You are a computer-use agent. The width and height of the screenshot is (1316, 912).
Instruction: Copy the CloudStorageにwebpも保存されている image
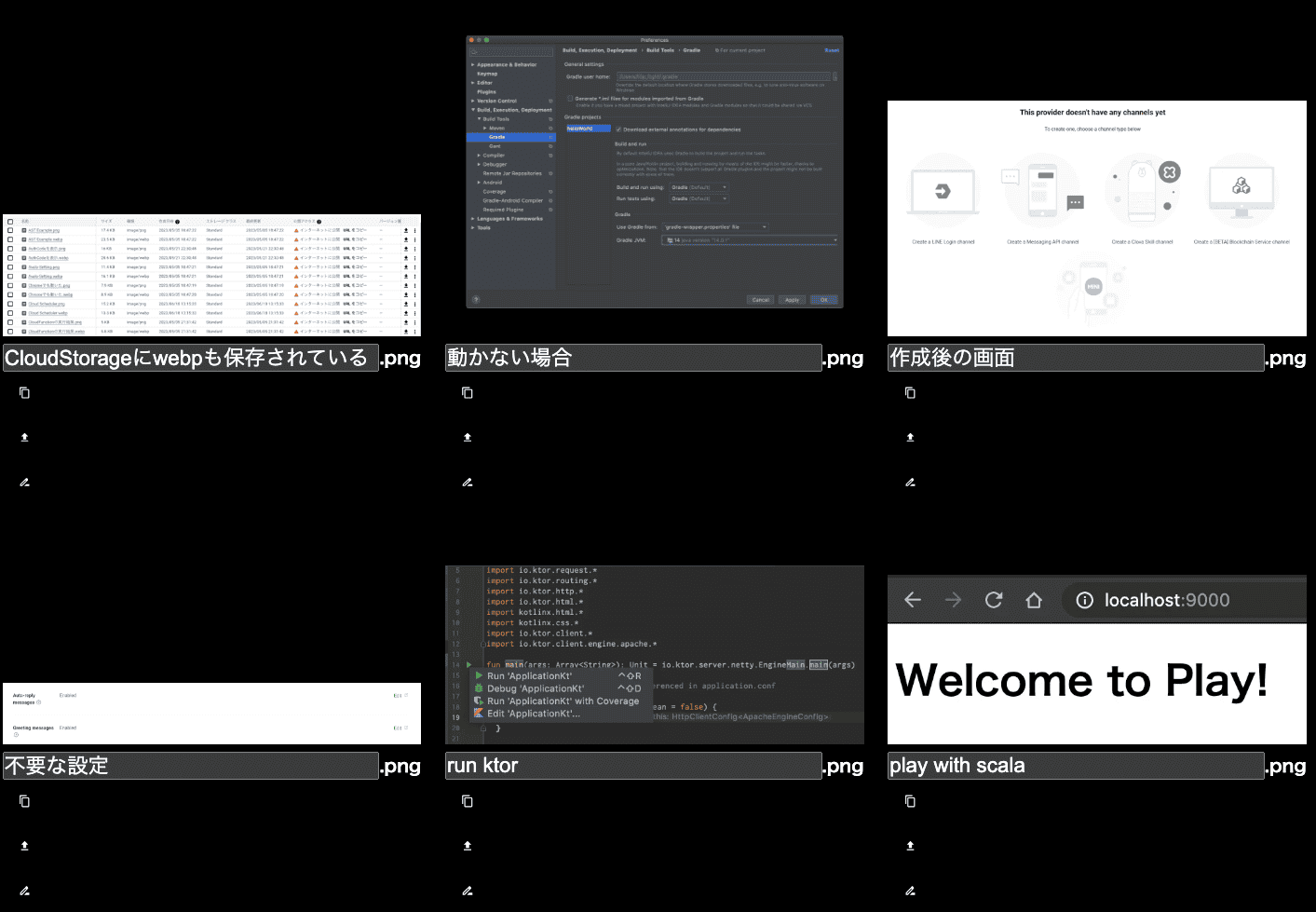25,393
